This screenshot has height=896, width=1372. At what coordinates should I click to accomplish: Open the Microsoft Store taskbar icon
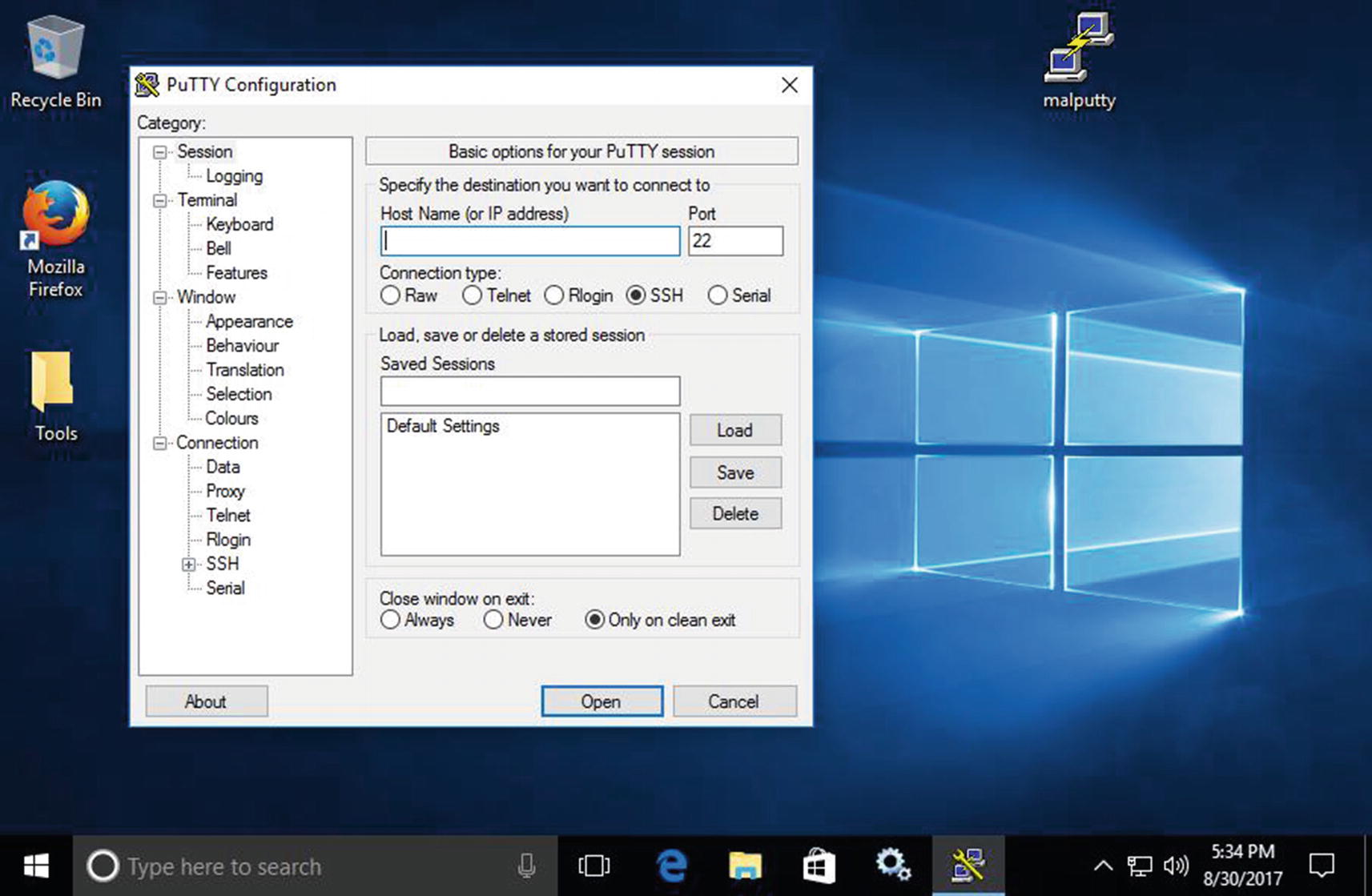[819, 866]
